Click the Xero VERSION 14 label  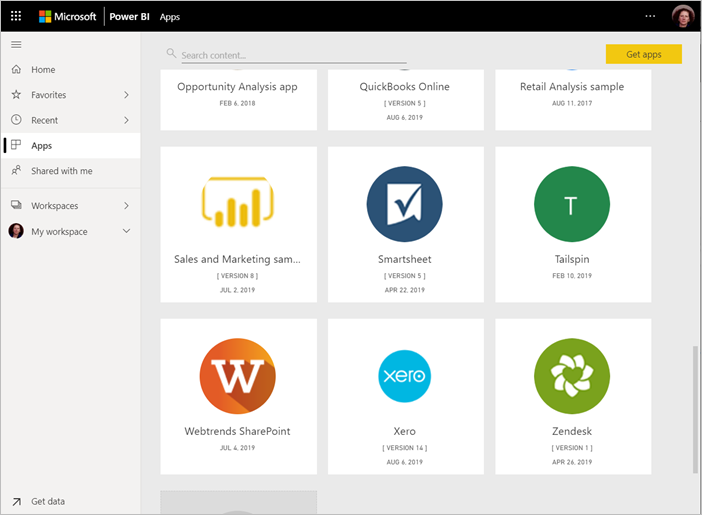pos(405,448)
